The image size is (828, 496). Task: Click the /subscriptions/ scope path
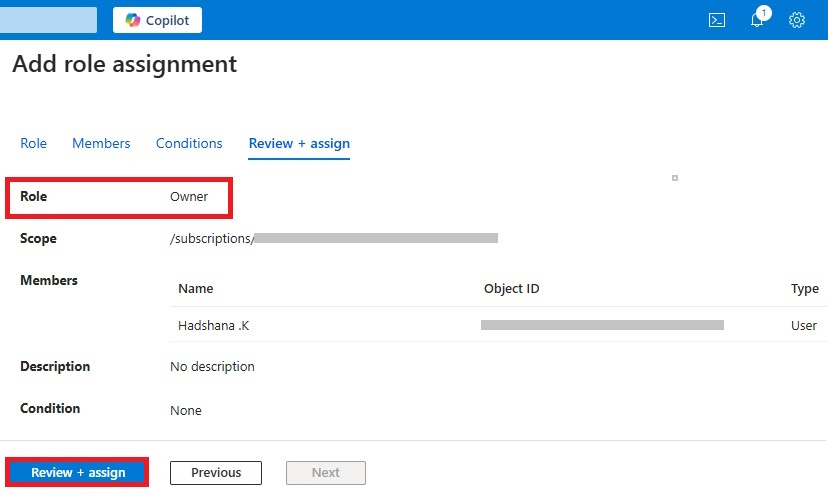[213, 239]
